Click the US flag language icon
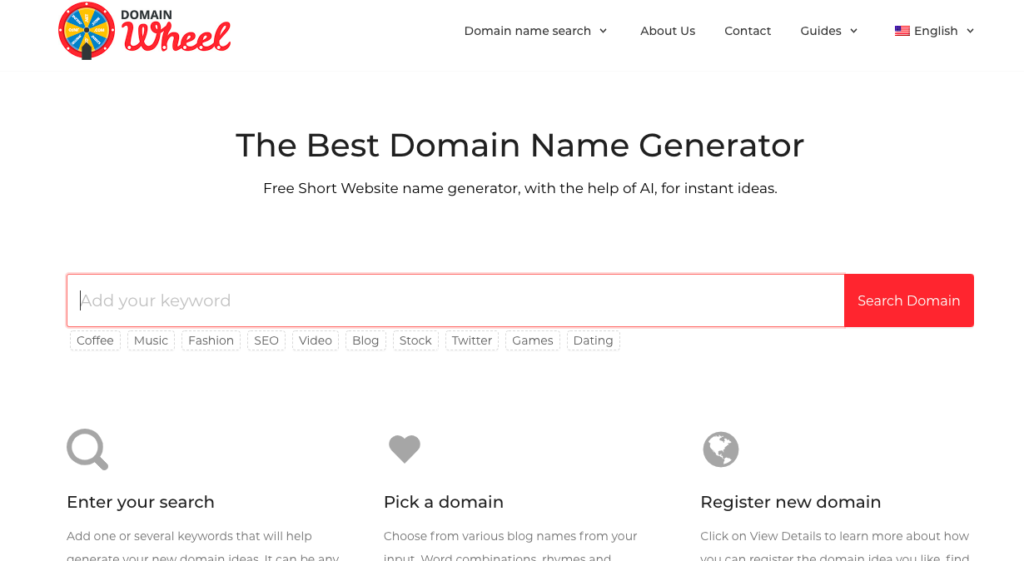 pos(902,31)
